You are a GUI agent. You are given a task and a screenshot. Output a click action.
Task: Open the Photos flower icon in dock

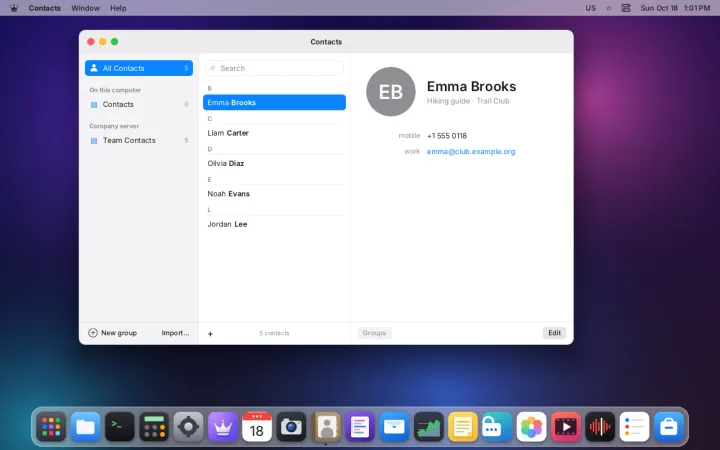point(531,427)
